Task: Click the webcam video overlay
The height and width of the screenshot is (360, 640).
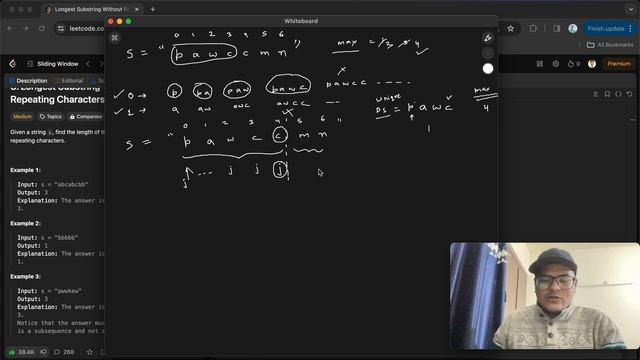Action: click(x=544, y=296)
